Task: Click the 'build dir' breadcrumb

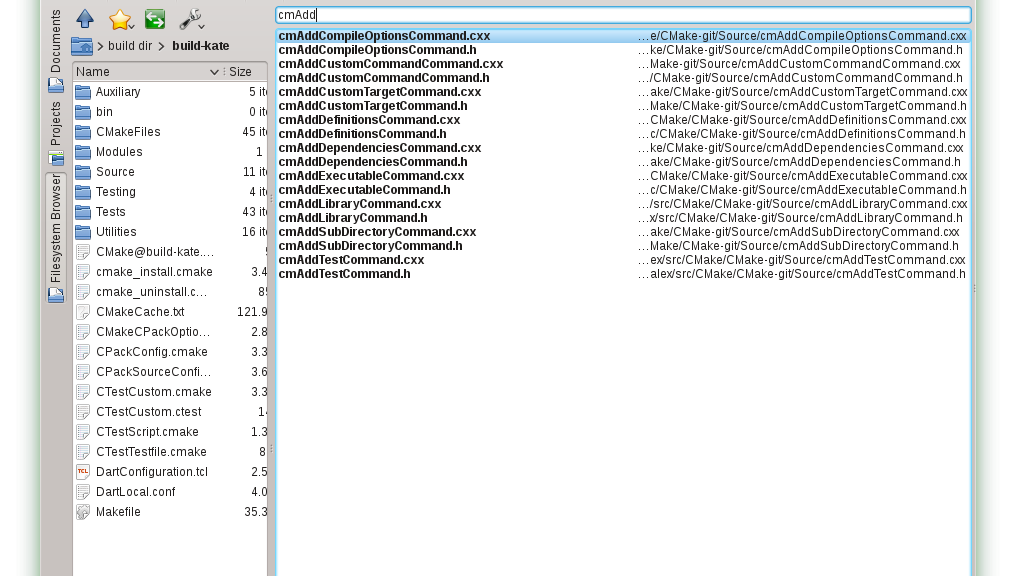Action: click(129, 46)
